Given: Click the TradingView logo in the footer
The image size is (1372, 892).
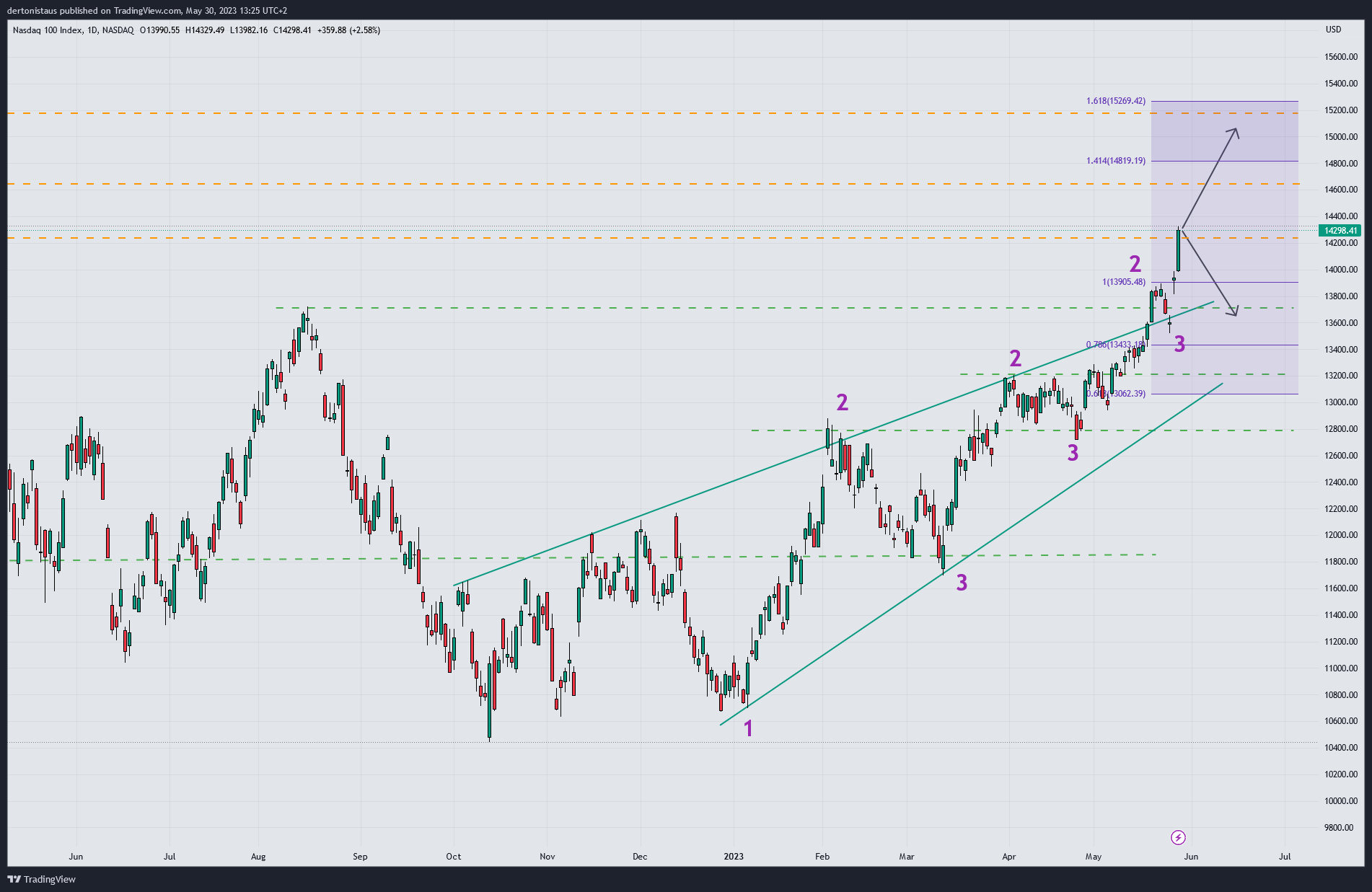Looking at the screenshot, I should tap(41, 879).
